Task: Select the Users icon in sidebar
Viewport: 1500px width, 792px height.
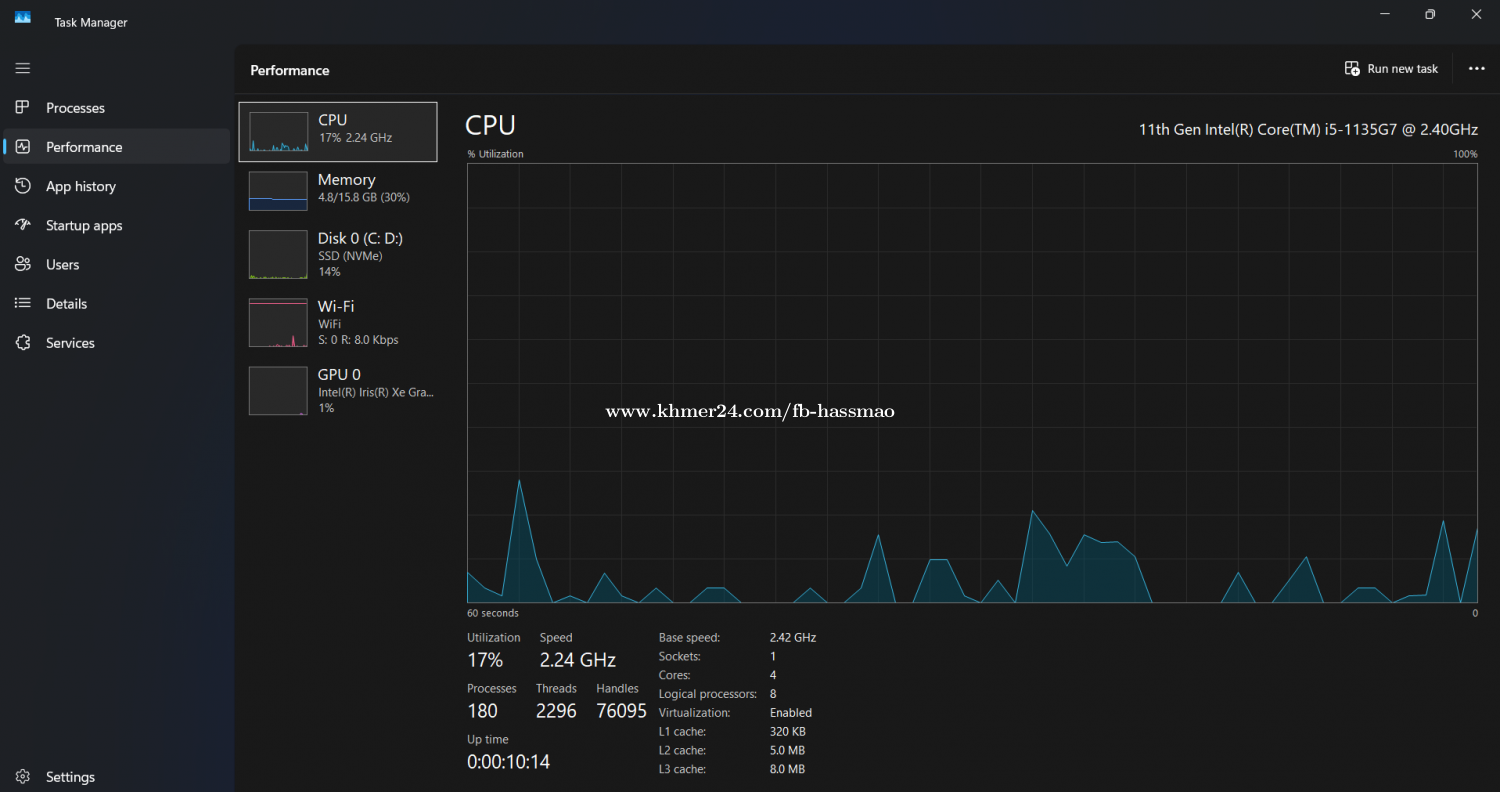Action: (23, 264)
